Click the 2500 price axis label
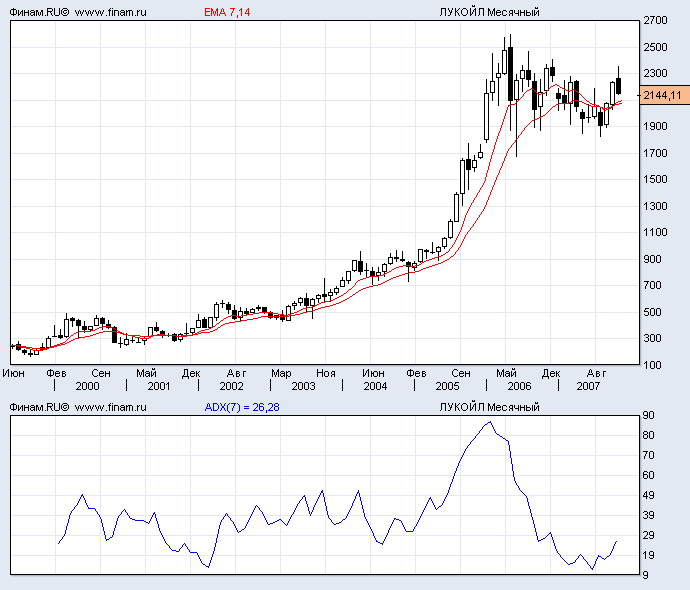This screenshot has width=690, height=590. pyautogui.click(x=655, y=47)
